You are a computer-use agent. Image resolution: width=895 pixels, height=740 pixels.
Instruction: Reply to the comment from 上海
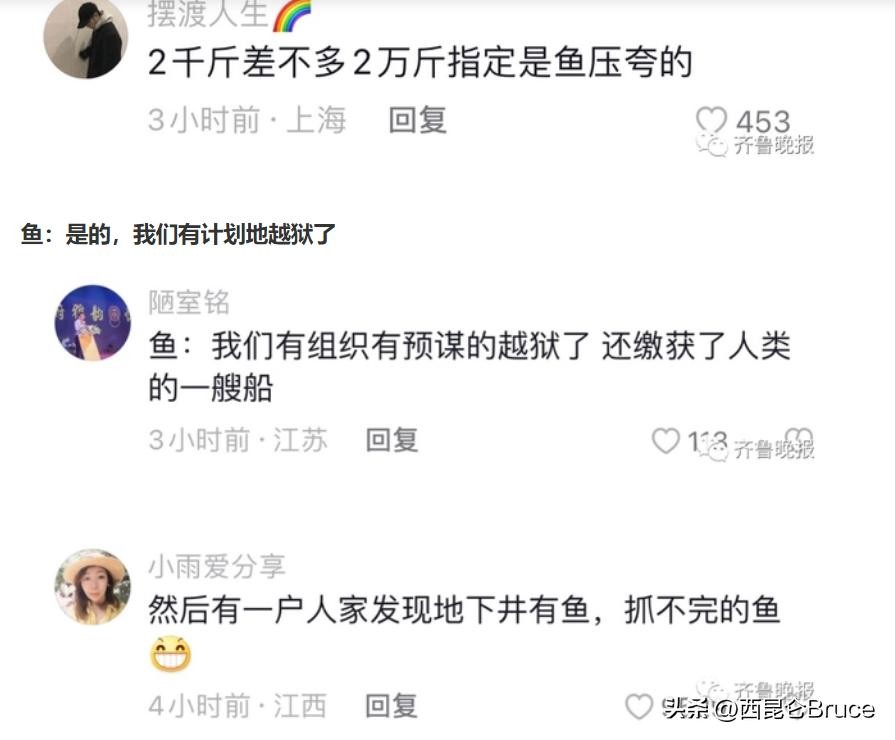click(x=418, y=120)
